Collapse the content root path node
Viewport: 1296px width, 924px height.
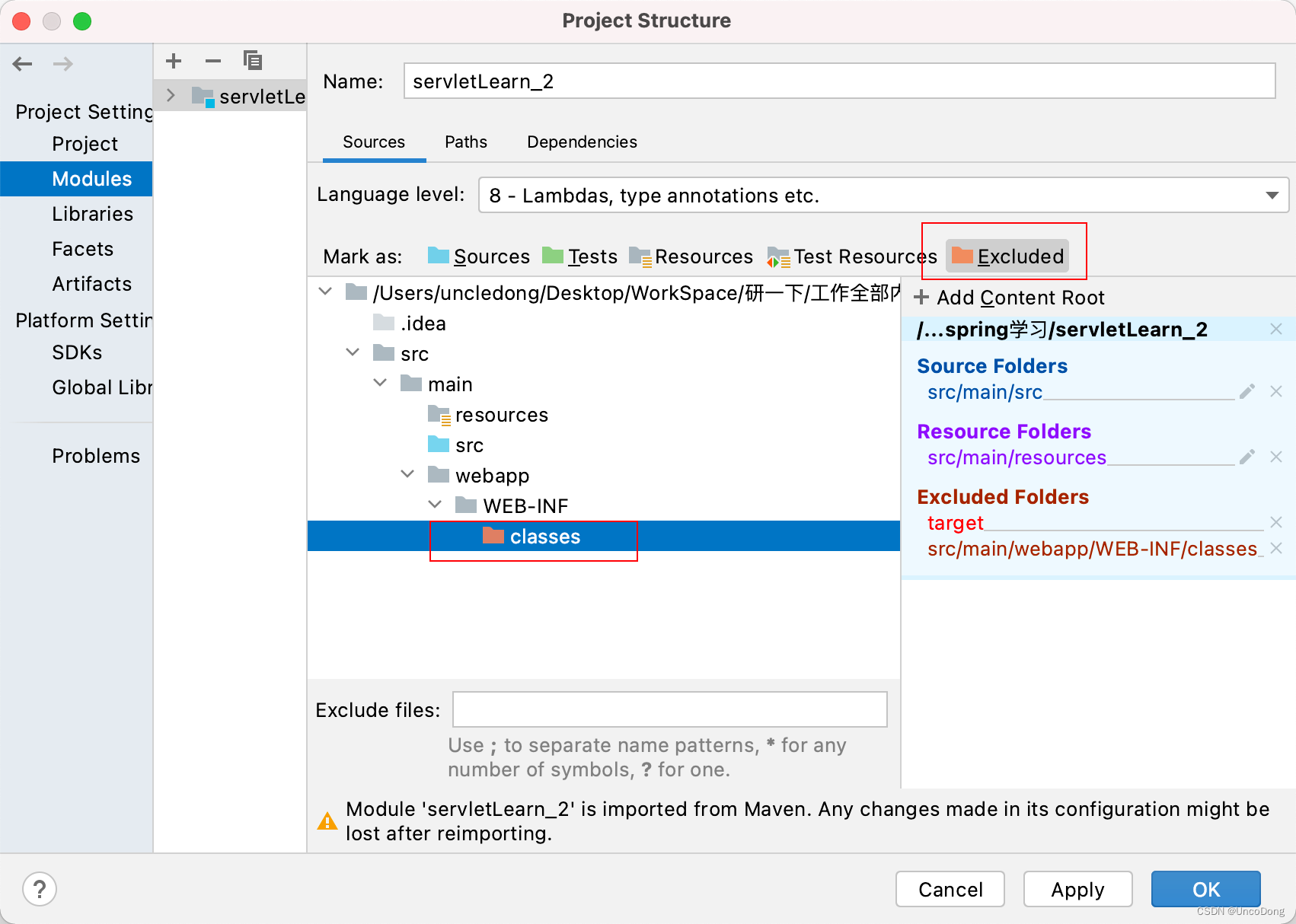tap(325, 292)
